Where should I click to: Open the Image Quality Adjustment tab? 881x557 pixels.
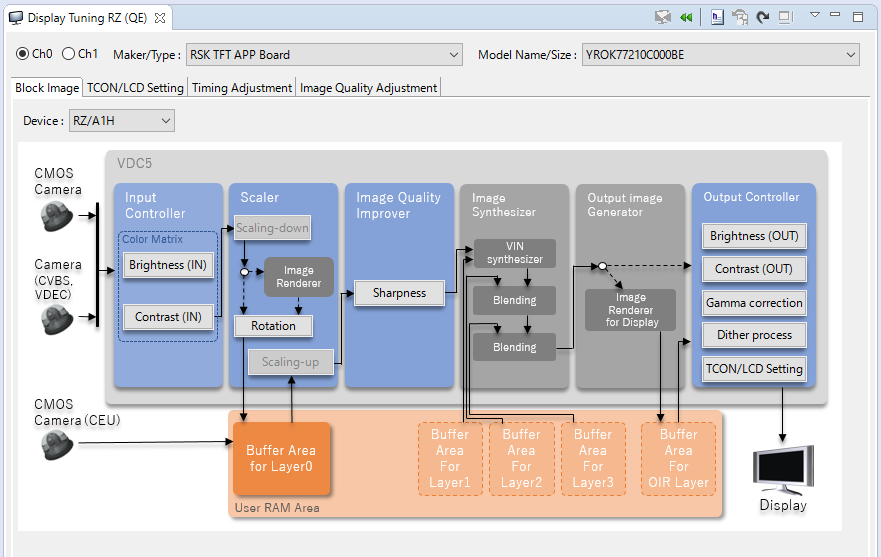tap(369, 88)
